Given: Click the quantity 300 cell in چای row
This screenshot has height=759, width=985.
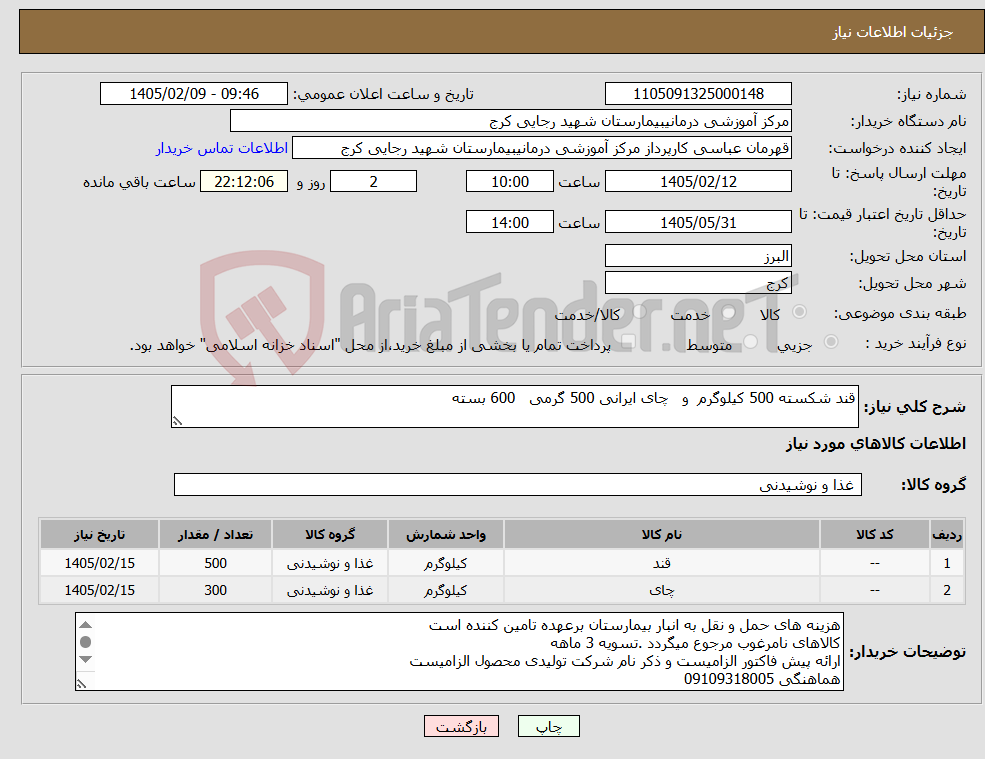Looking at the screenshot, I should click(215, 590).
